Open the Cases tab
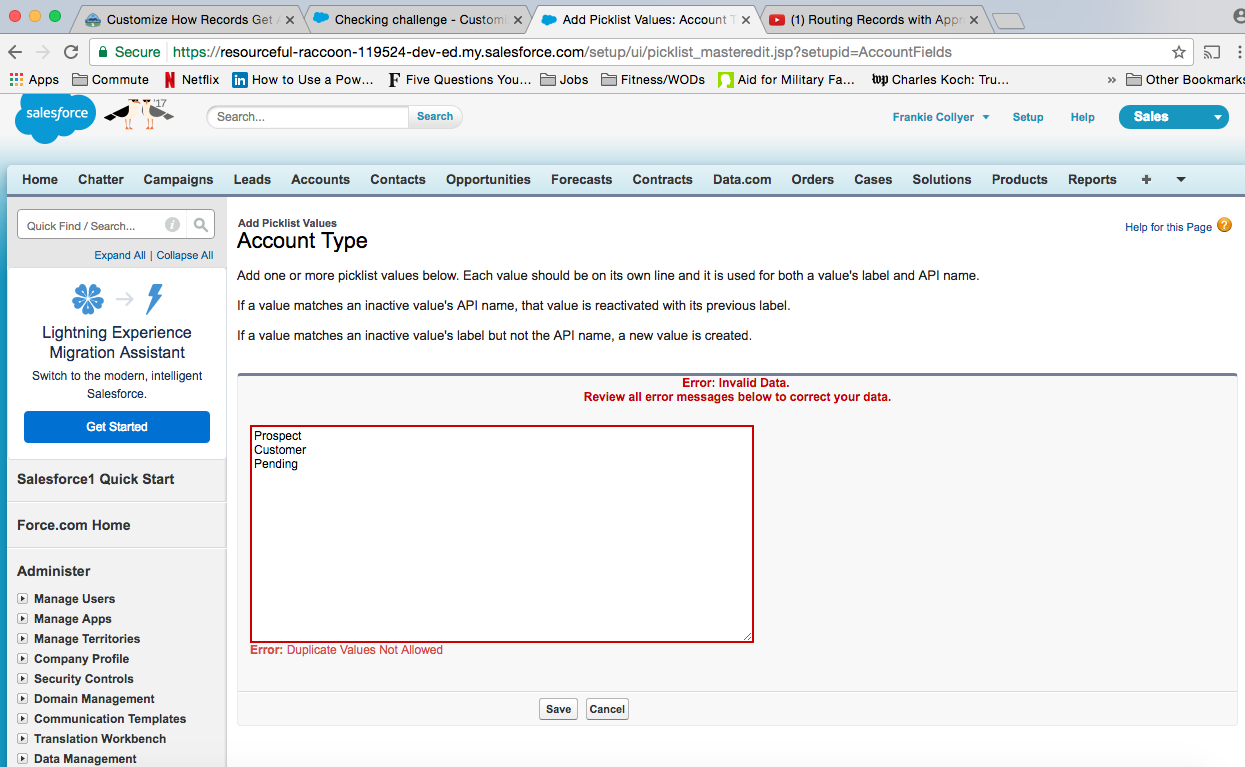The height and width of the screenshot is (767, 1245). (x=873, y=180)
